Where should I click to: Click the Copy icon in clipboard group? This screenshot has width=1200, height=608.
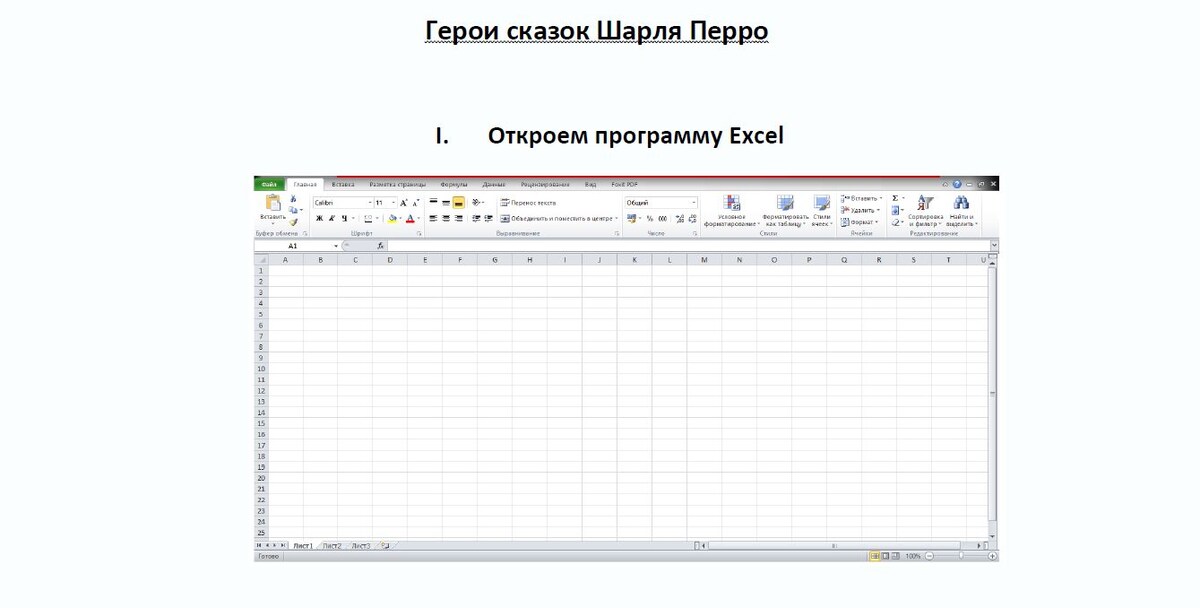pyautogui.click(x=293, y=210)
